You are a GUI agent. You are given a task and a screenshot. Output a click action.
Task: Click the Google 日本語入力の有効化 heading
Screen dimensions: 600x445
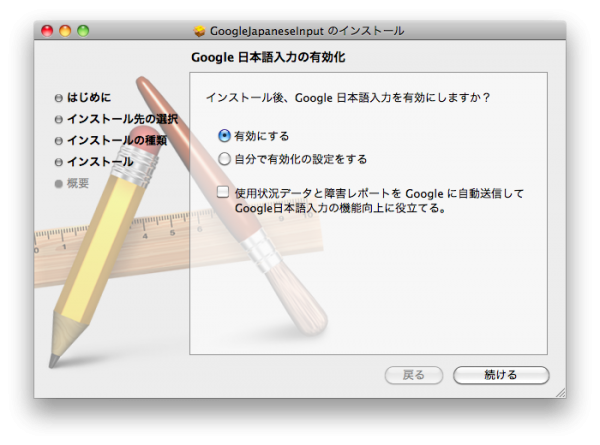pyautogui.click(x=268, y=57)
